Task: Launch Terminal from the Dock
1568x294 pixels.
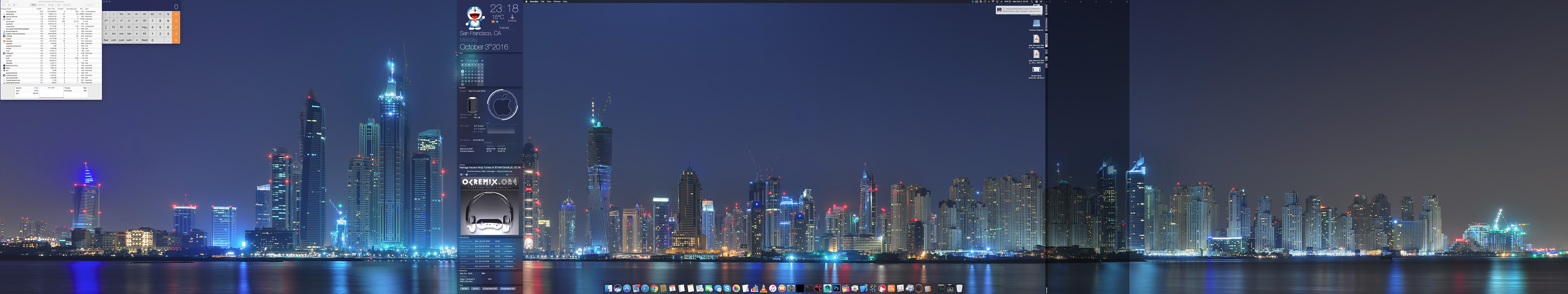Action: [x=809, y=288]
